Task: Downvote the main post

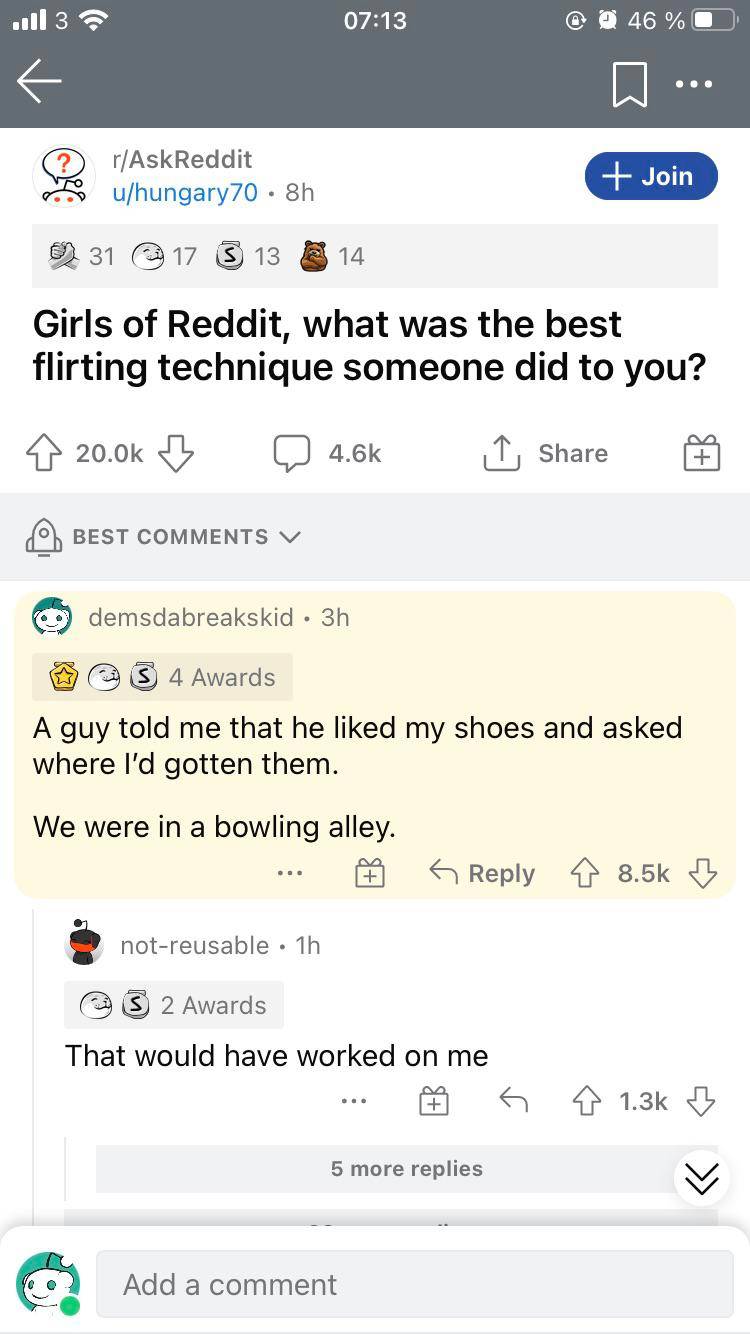Action: [175, 454]
